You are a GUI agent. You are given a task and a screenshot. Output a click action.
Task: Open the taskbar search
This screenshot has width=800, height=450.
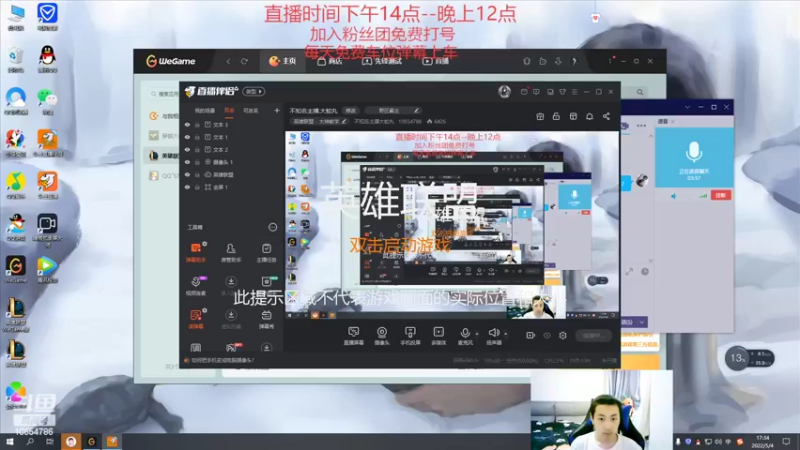point(30,441)
